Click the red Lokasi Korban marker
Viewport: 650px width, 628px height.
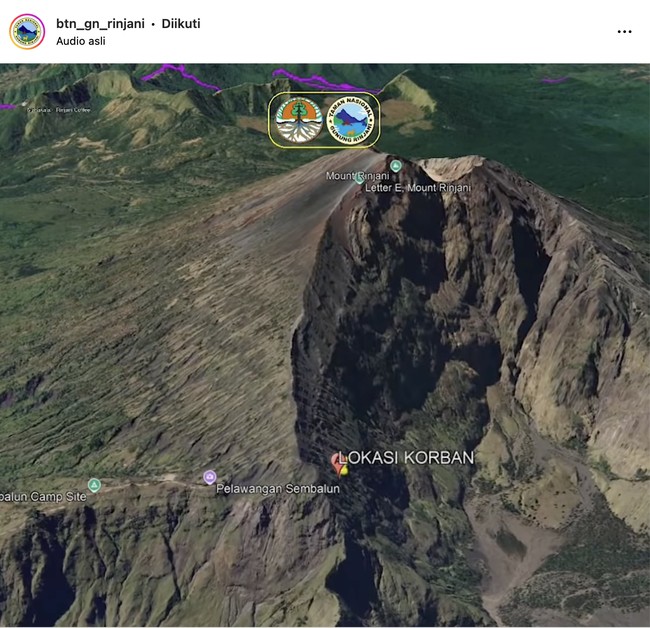[x=340, y=462]
